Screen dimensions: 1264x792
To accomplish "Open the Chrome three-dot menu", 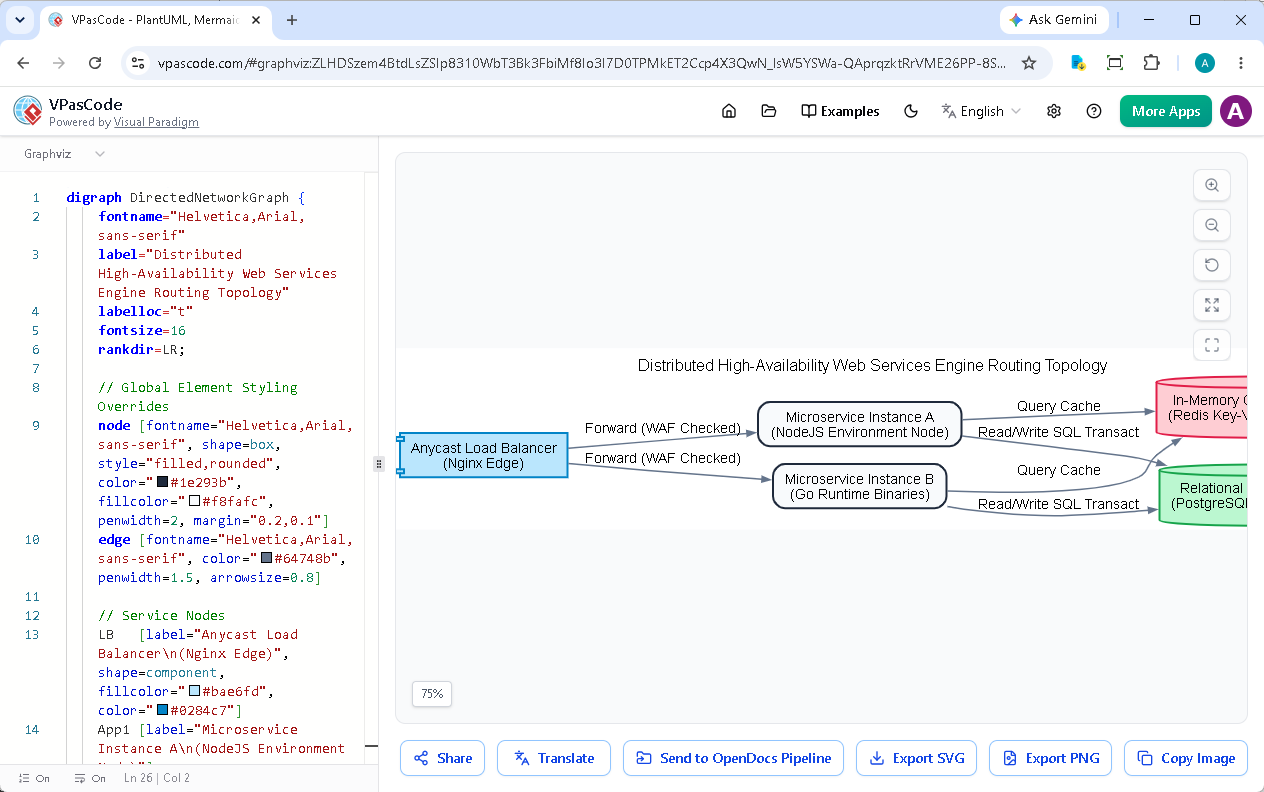I will coord(1241,63).
